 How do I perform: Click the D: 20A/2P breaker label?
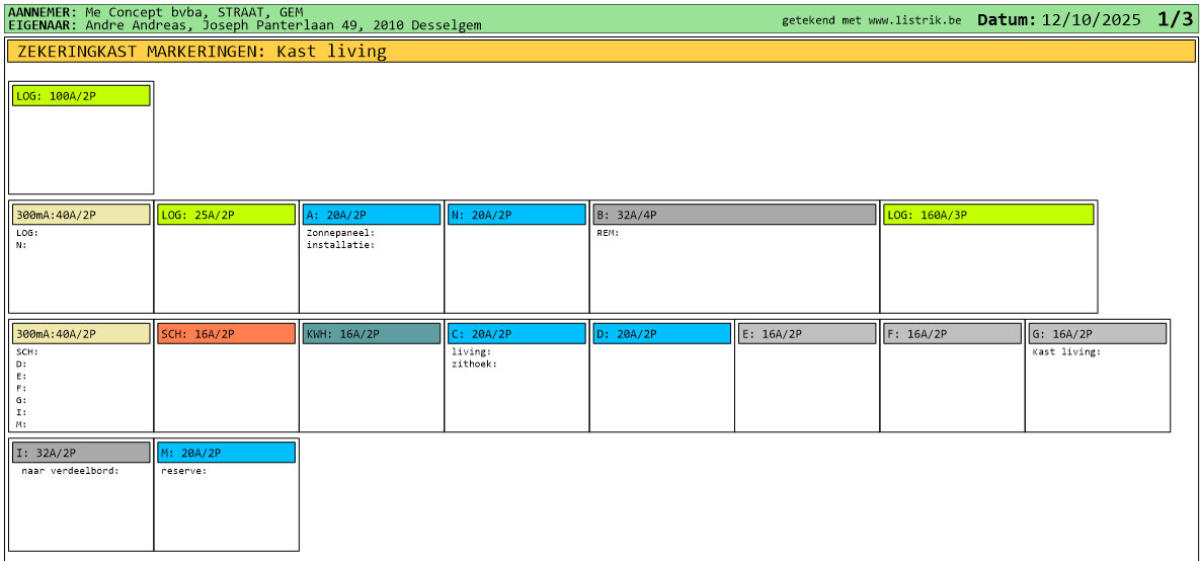click(661, 334)
